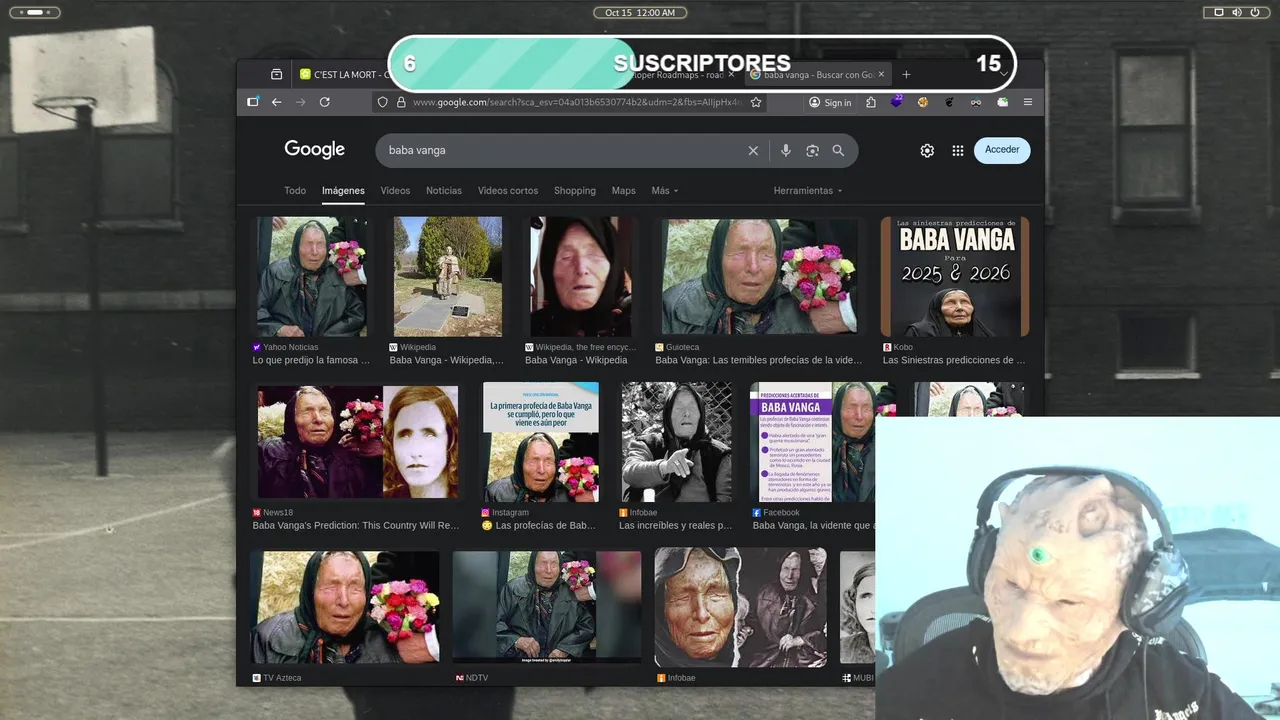The image size is (1280, 720).
Task: Click the power icon in top bar
Action: pos(1254,12)
